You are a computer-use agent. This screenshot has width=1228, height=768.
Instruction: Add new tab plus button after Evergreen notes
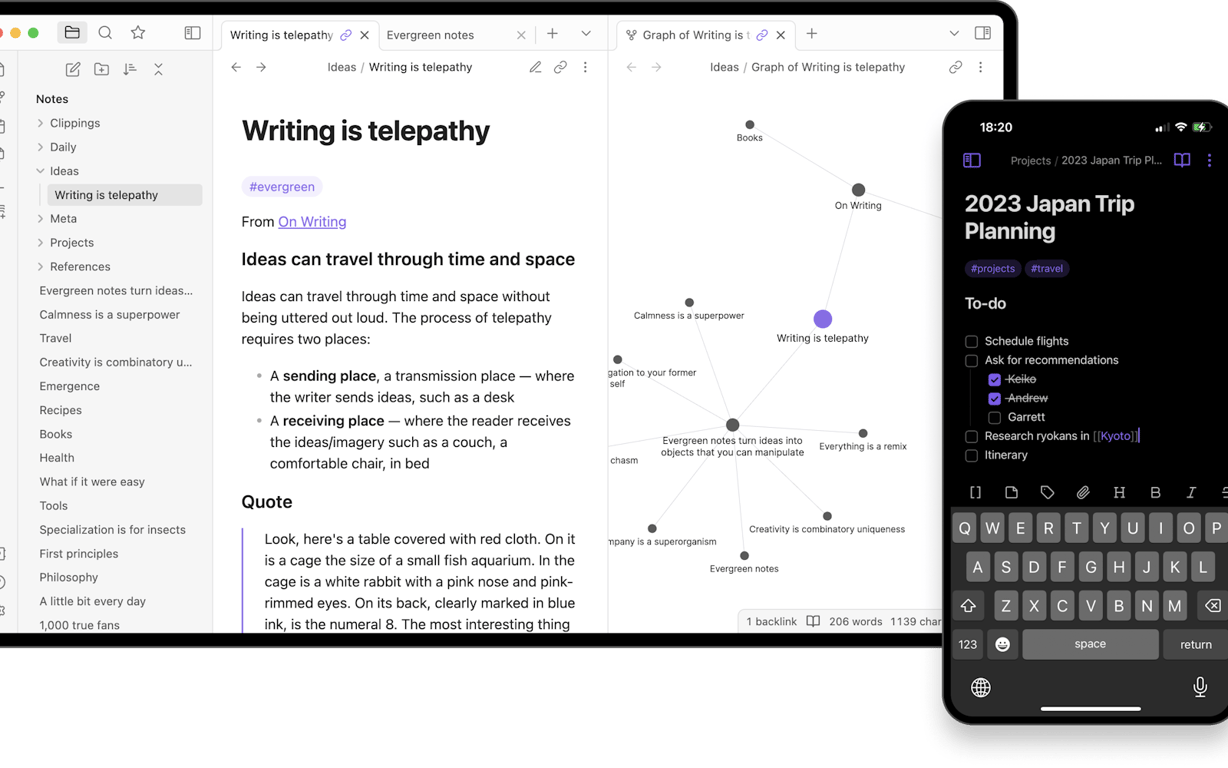click(552, 34)
